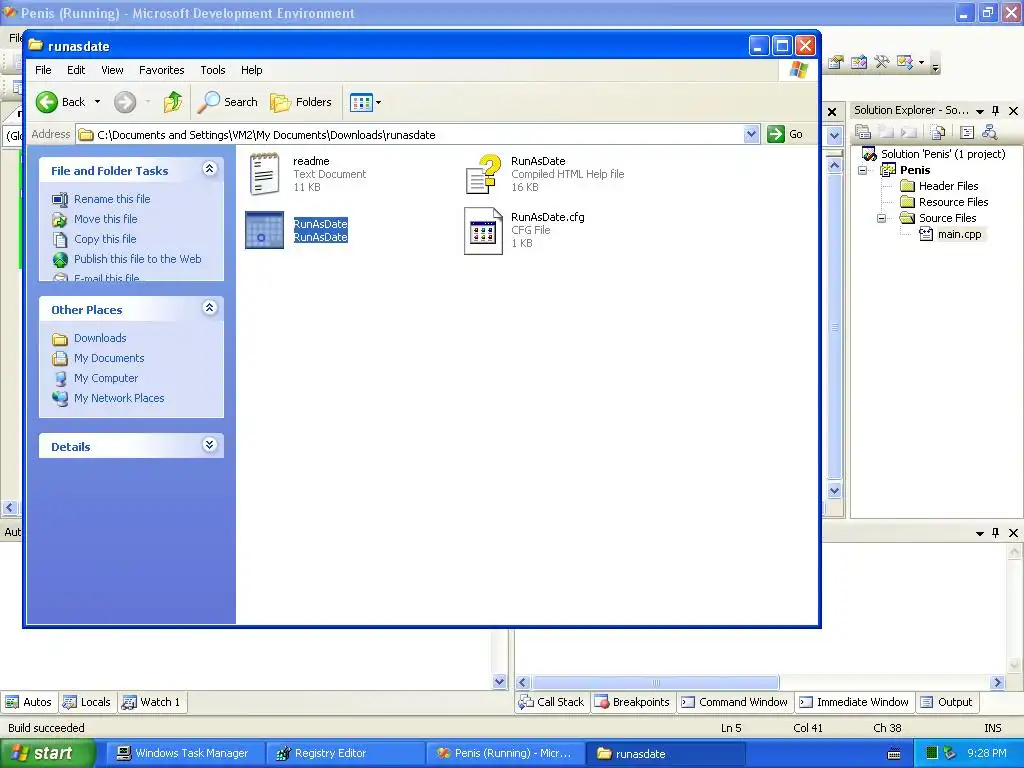Go up one folder level
Image resolution: width=1024 pixels, height=768 pixels.
tap(173, 102)
